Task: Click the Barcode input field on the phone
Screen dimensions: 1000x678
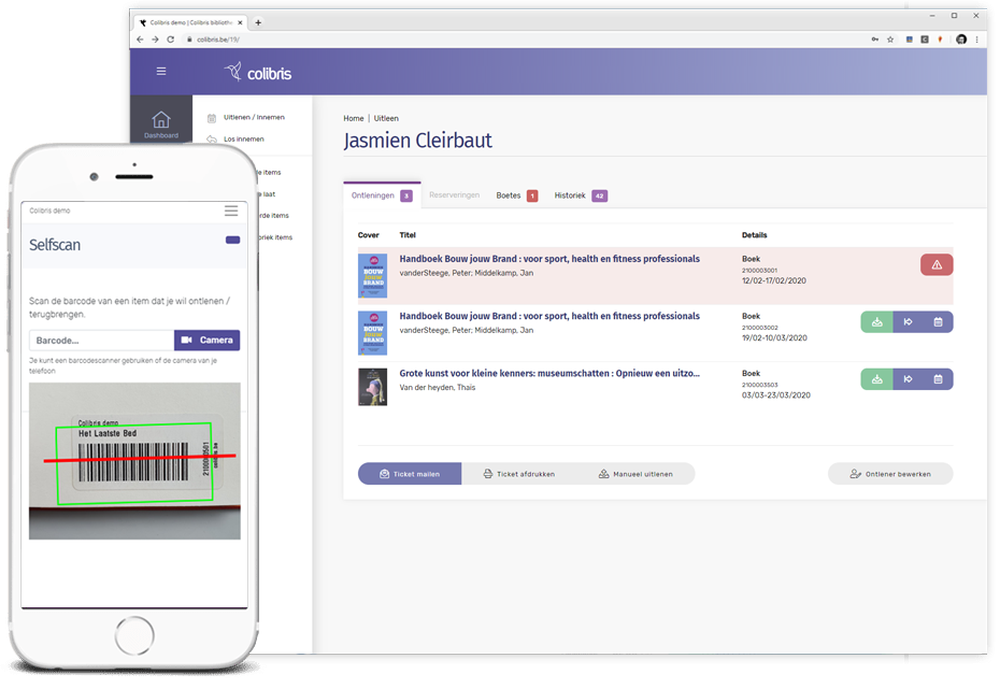Action: click(101, 340)
